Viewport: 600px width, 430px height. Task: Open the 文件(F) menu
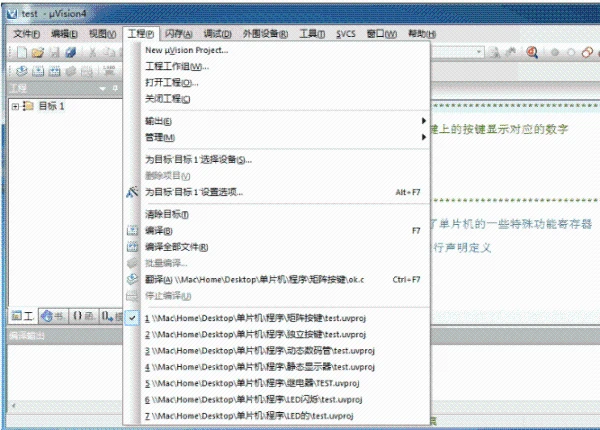click(26, 34)
